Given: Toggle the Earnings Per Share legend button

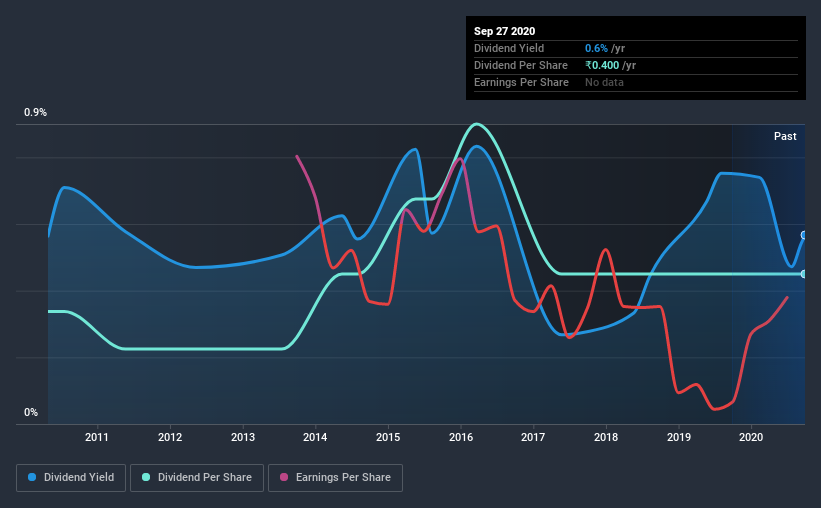Looking at the screenshot, I should coord(335,478).
